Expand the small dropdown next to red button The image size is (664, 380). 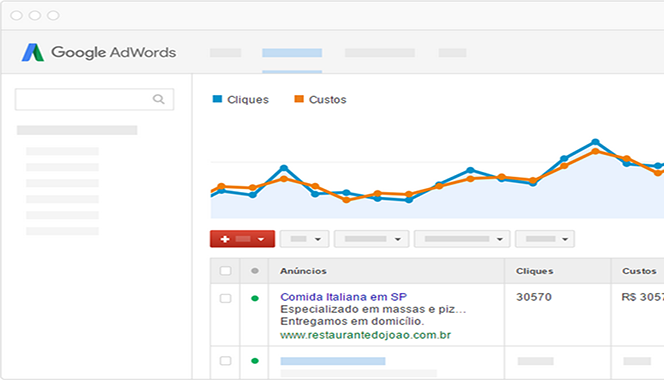pyautogui.click(x=304, y=239)
